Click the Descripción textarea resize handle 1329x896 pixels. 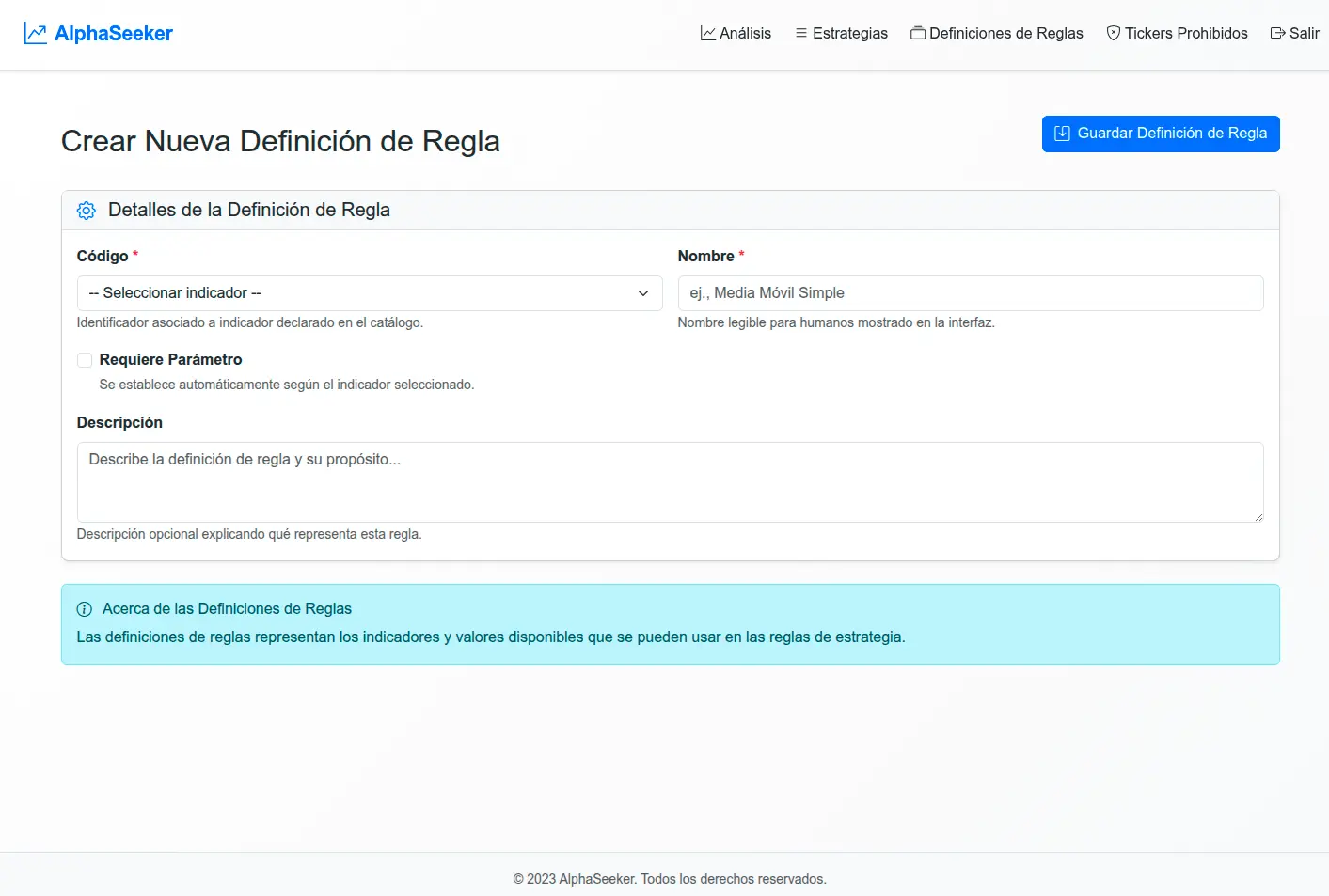[x=1258, y=516]
